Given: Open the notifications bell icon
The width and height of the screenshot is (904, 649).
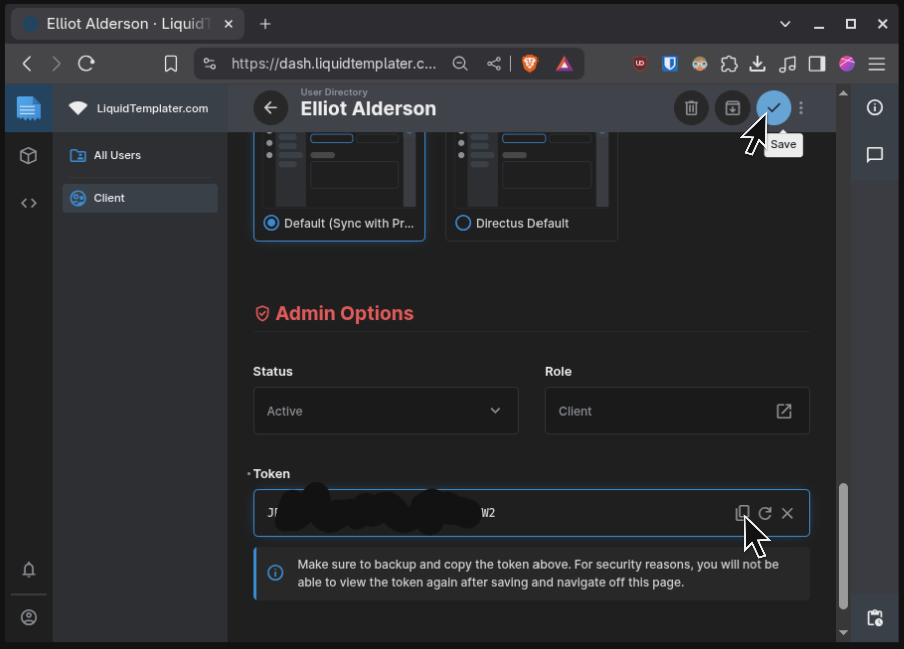Looking at the screenshot, I should pos(28,569).
